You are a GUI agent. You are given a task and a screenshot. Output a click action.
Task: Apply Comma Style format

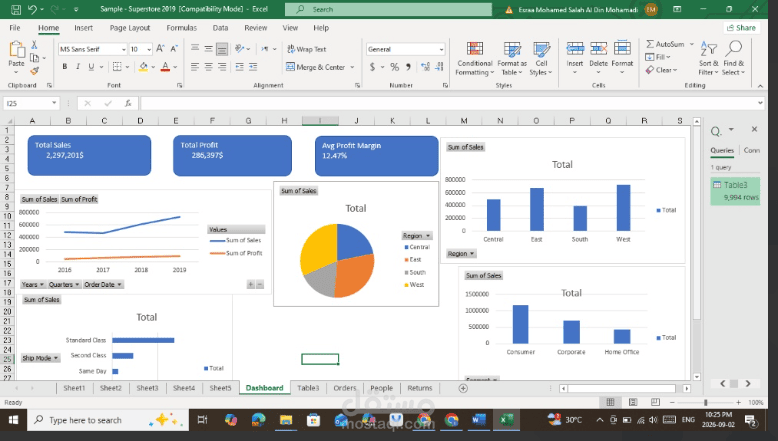tap(408, 67)
